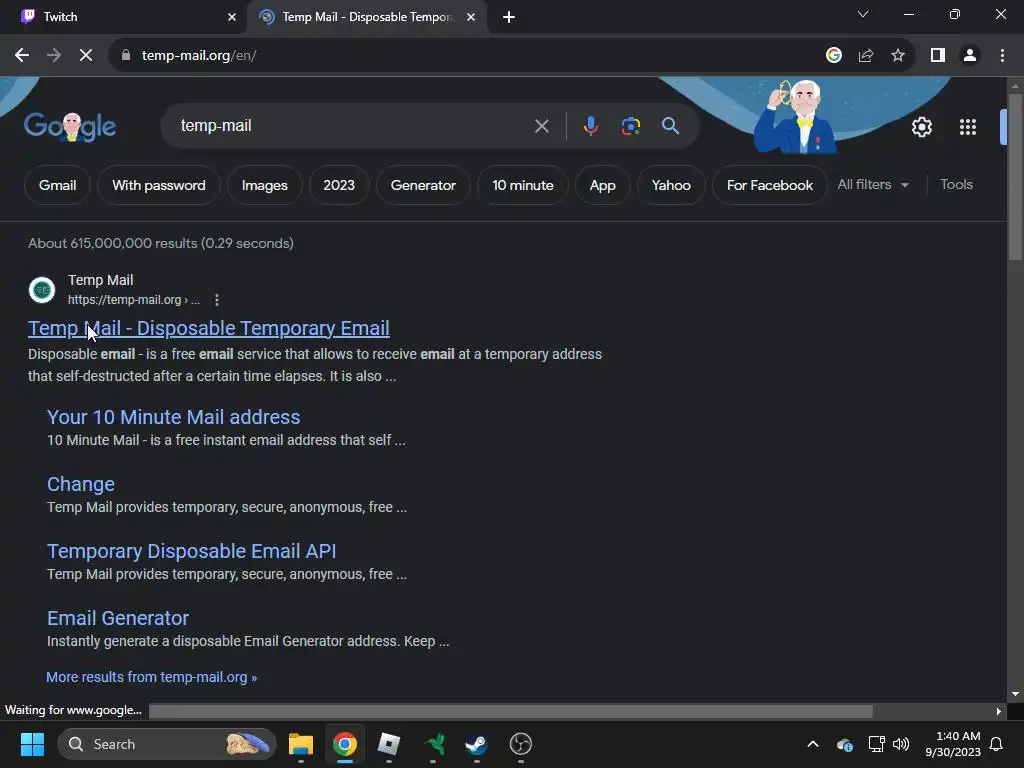Click the forward navigation arrow

click(x=54, y=56)
